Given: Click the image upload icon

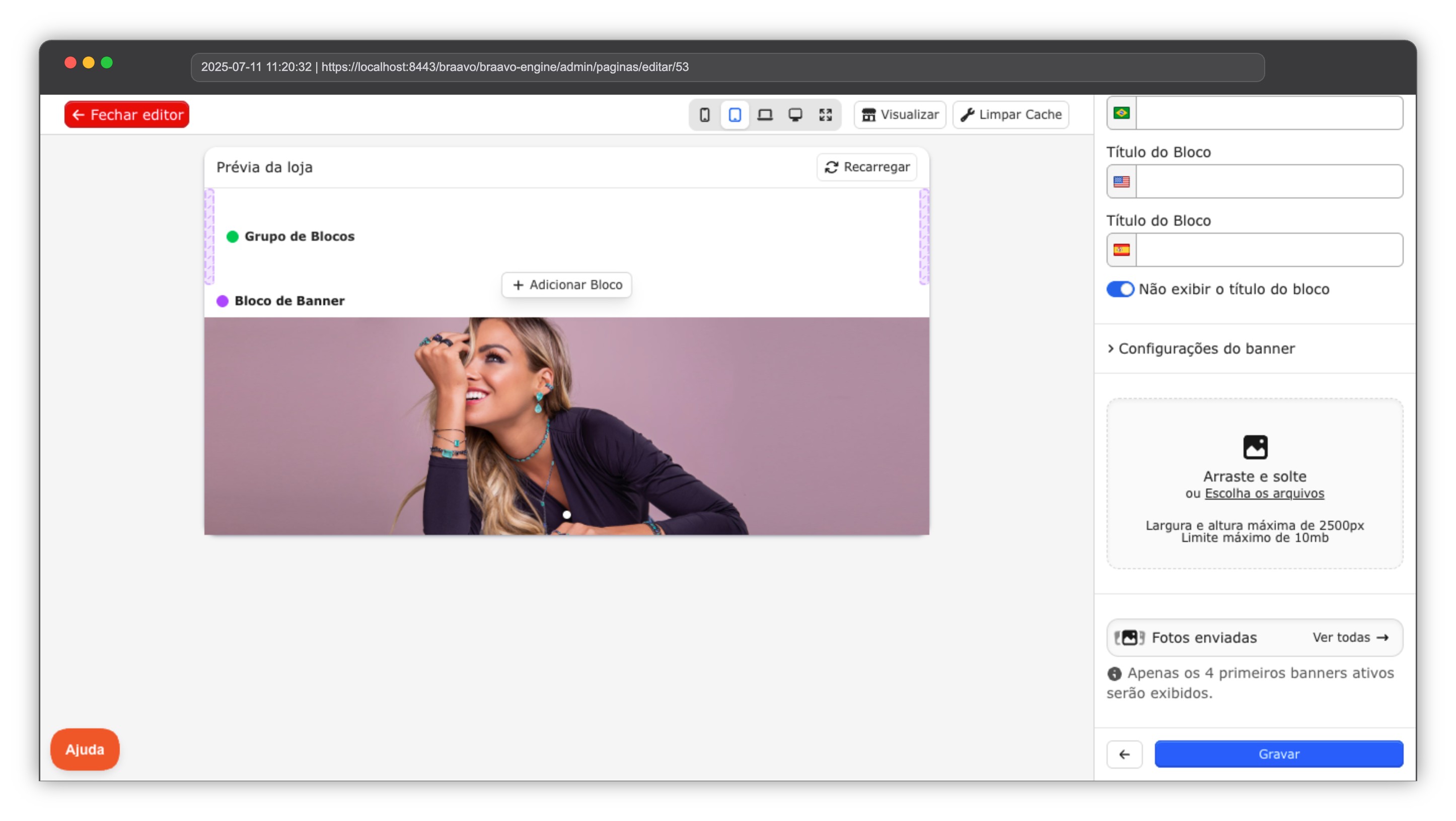Looking at the screenshot, I should (1254, 447).
